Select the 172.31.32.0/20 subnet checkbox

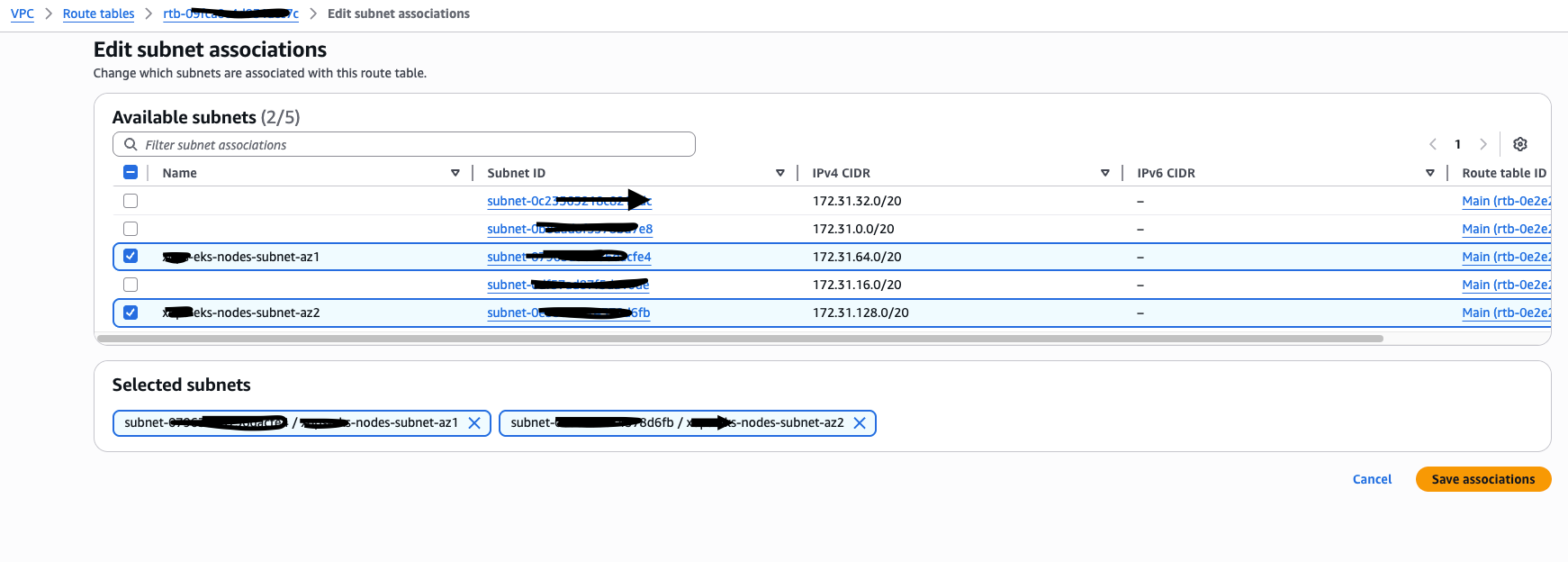[131, 201]
